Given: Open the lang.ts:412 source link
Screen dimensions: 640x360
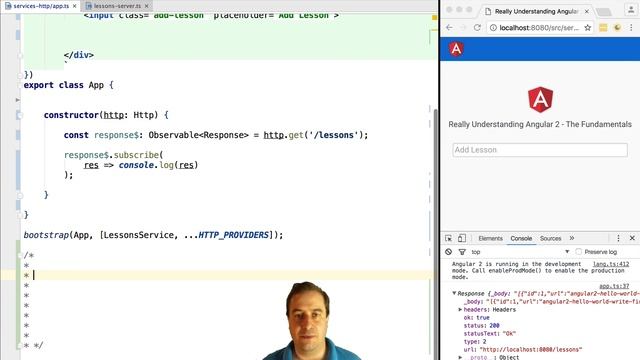Looking at the screenshot, I should [x=611, y=264].
